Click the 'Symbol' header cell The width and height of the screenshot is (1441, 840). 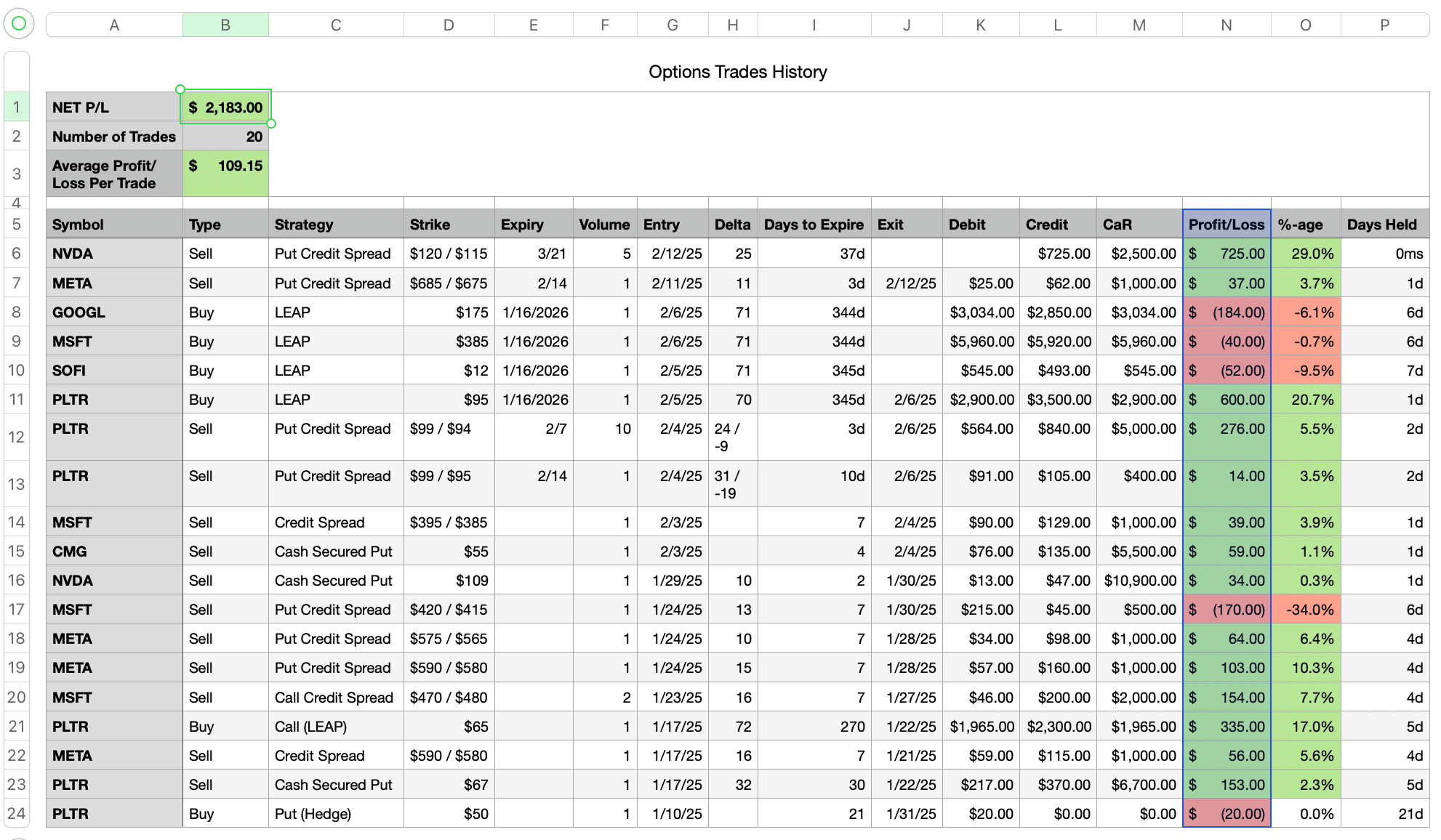click(114, 225)
